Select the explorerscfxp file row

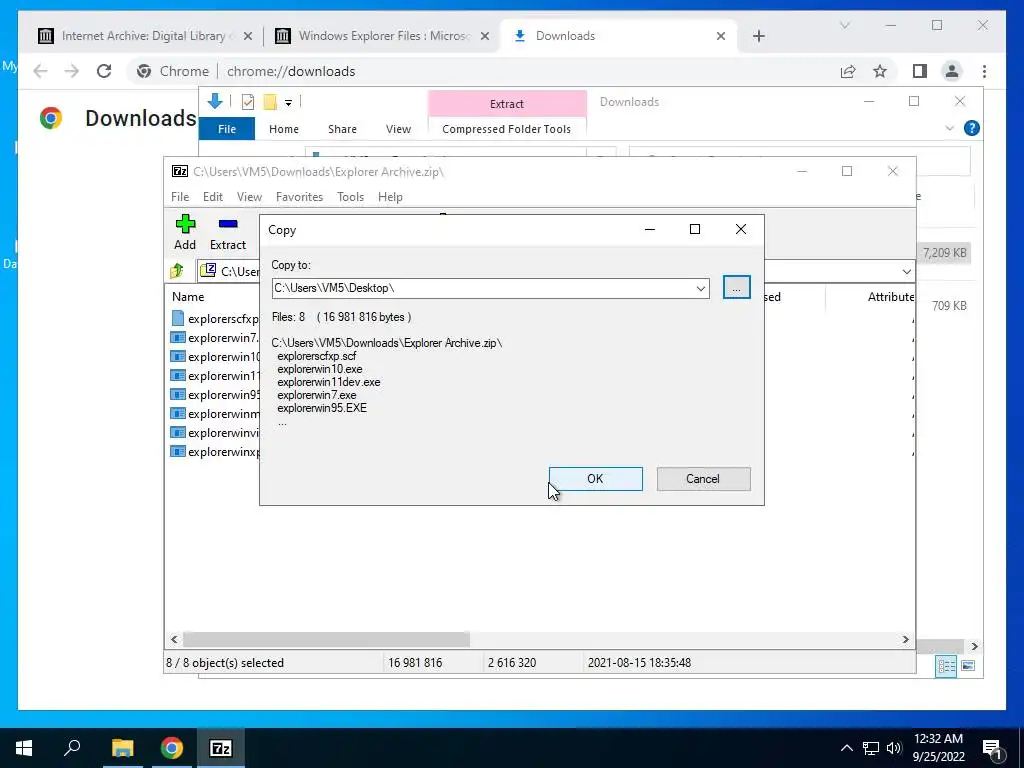214,319
